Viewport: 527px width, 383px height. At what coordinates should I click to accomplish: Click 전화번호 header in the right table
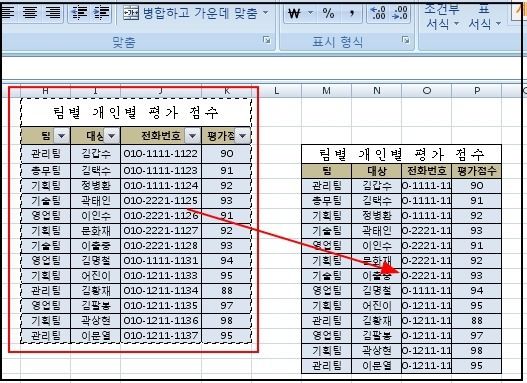(x=427, y=171)
